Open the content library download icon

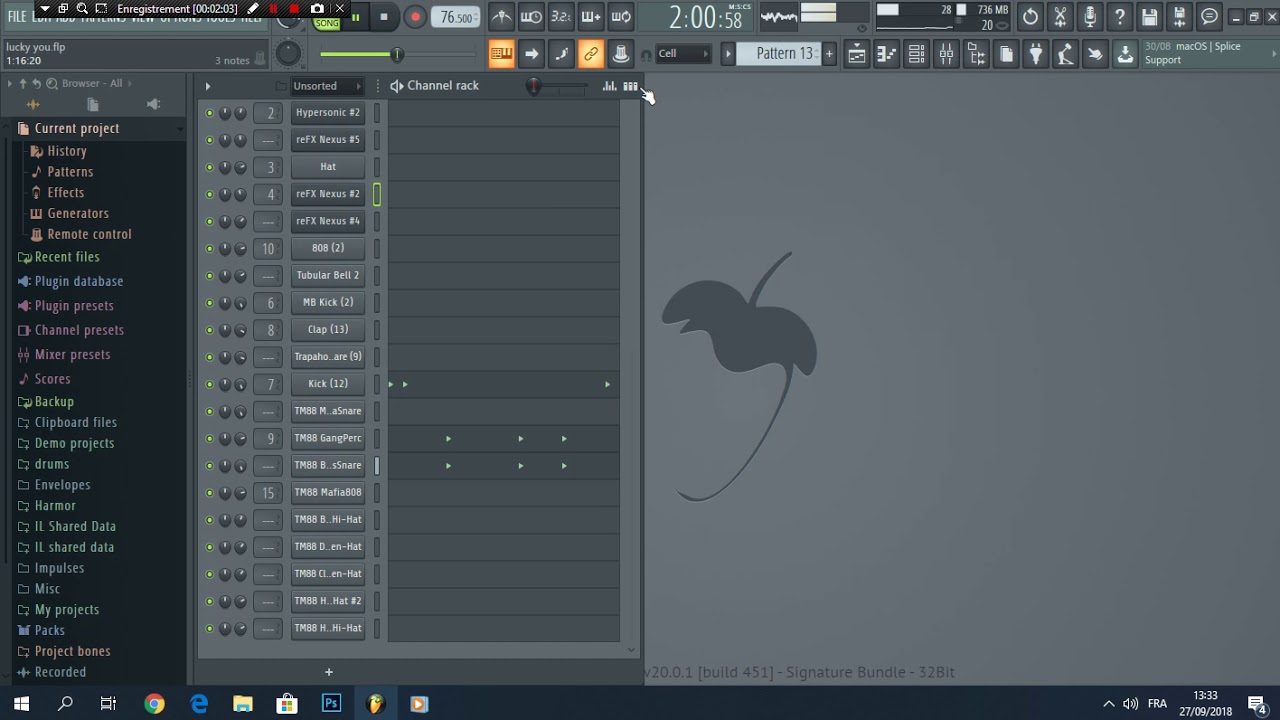1126,54
